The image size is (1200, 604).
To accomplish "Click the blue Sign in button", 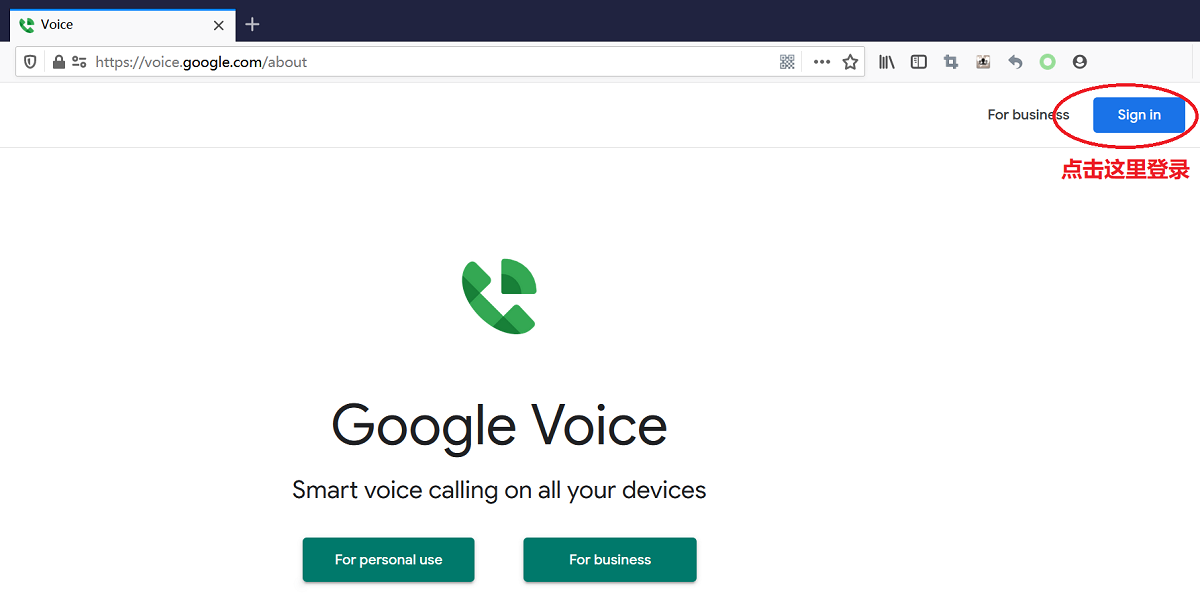I will point(1139,115).
